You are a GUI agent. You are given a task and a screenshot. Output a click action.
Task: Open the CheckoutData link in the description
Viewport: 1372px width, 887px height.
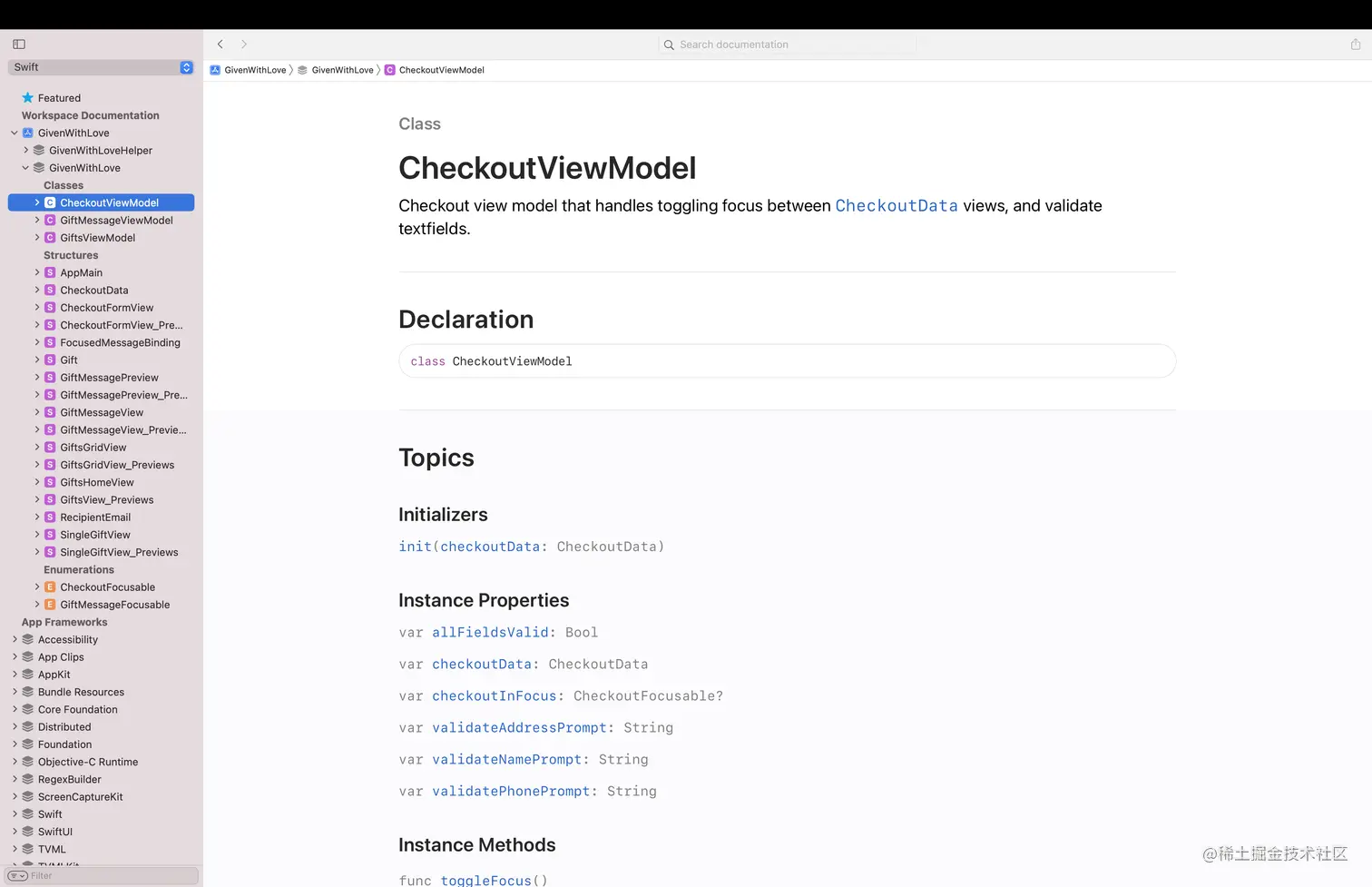(x=897, y=206)
